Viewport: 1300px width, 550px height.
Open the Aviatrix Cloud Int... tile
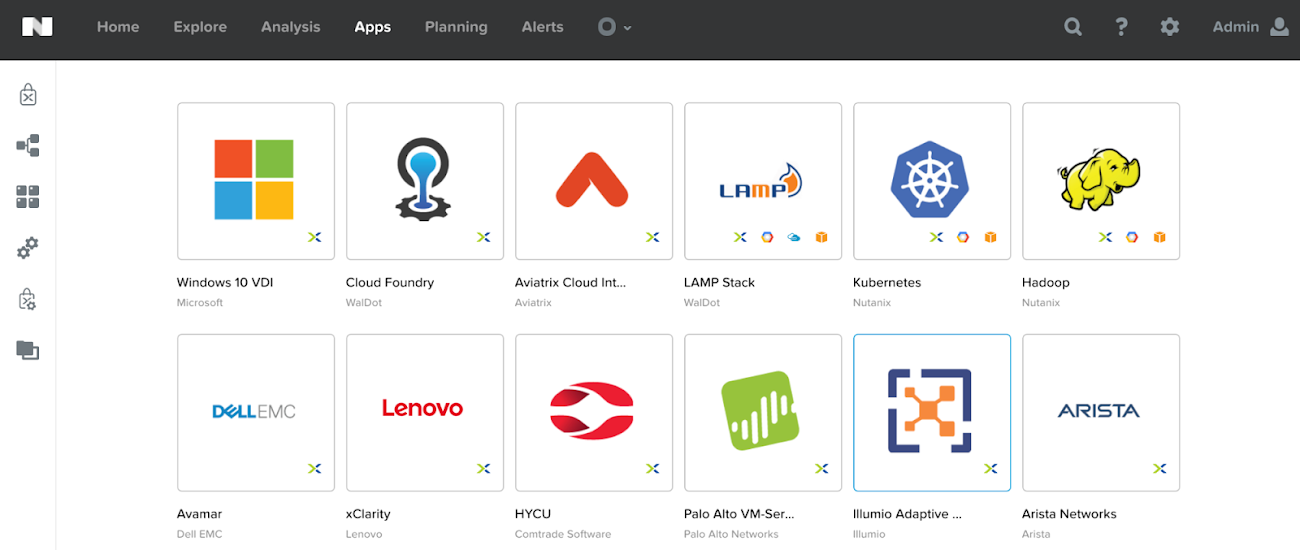[594, 181]
